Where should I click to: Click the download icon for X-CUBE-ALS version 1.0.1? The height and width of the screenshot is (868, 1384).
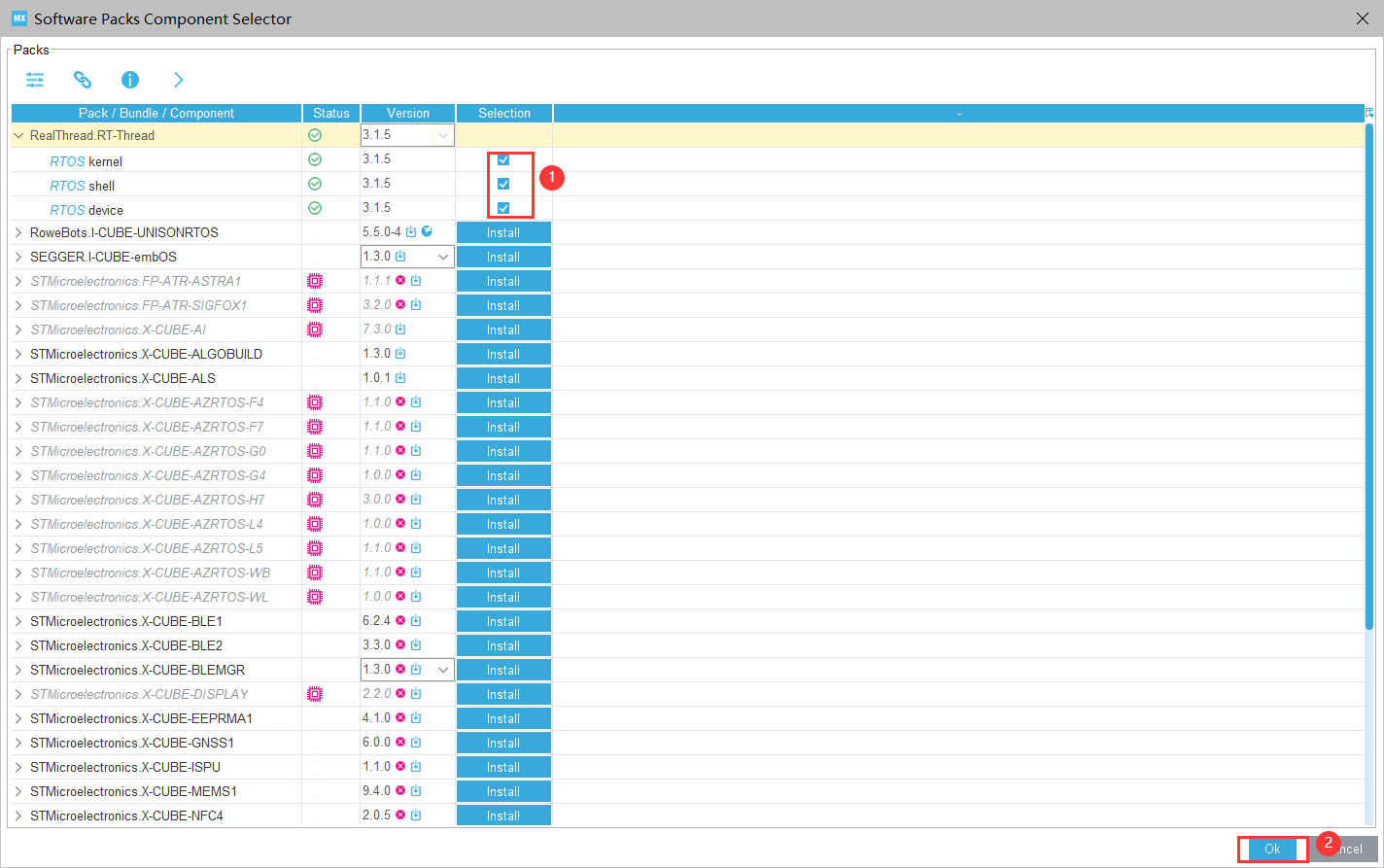[400, 378]
